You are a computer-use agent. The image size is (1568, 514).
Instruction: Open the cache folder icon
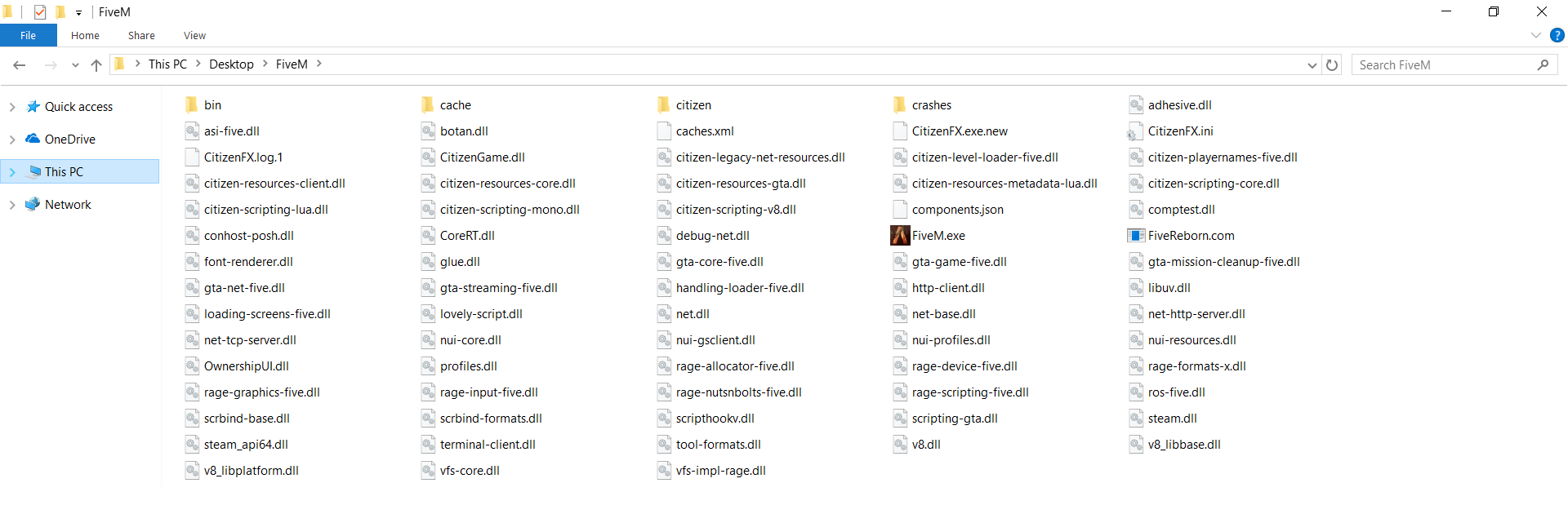click(428, 105)
